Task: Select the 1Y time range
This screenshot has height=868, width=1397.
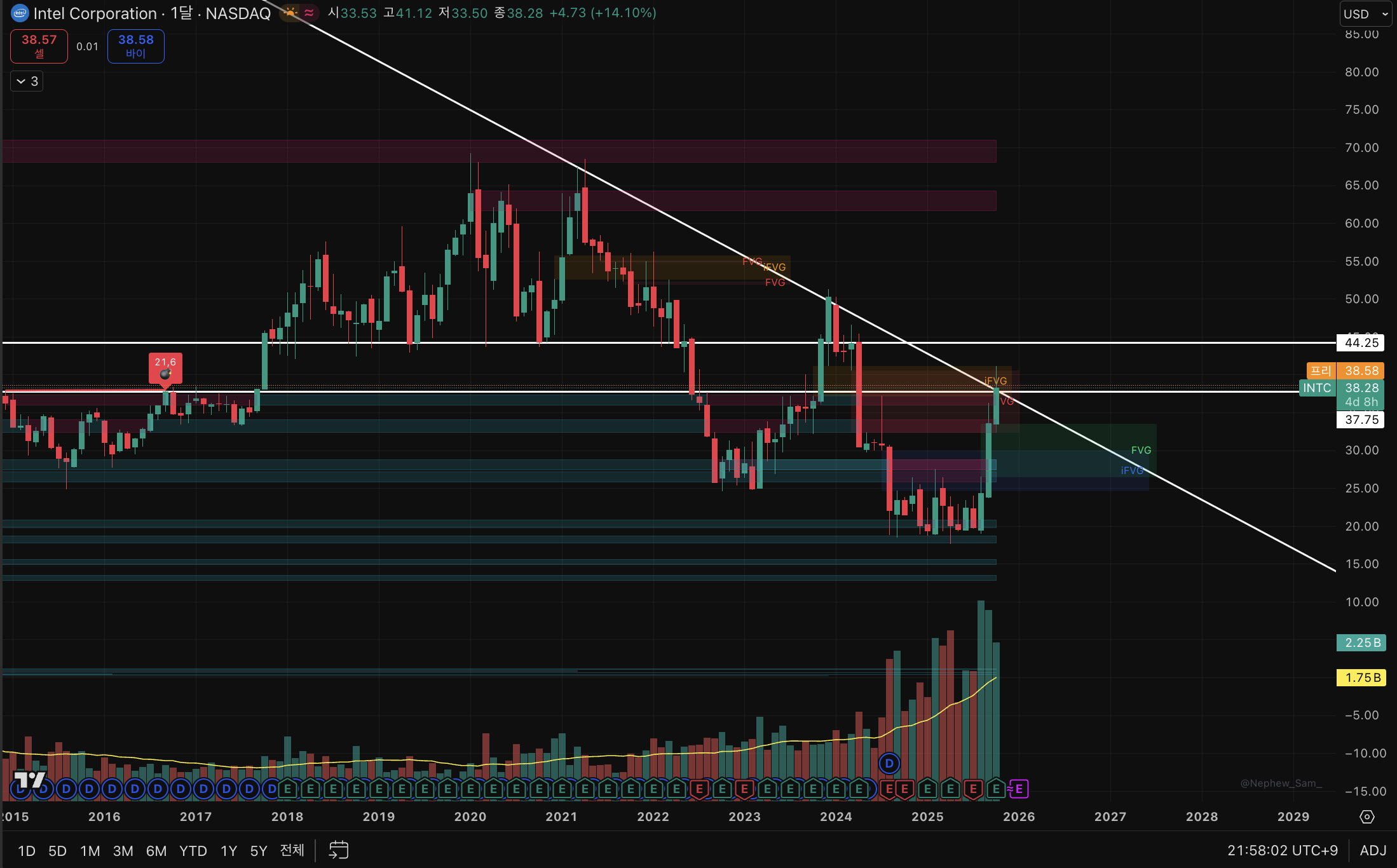Action: coord(228,851)
